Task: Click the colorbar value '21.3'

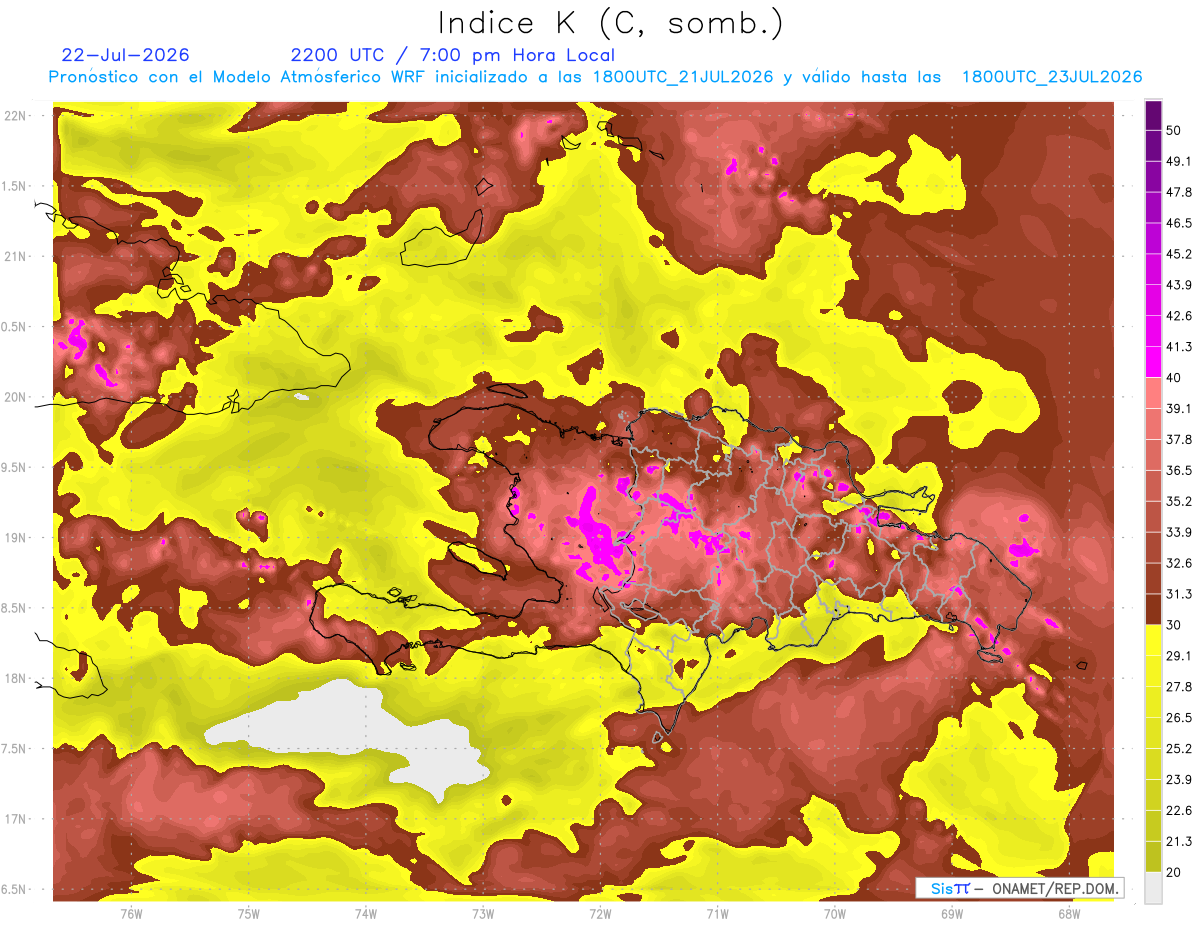Action: pyautogui.click(x=1179, y=841)
